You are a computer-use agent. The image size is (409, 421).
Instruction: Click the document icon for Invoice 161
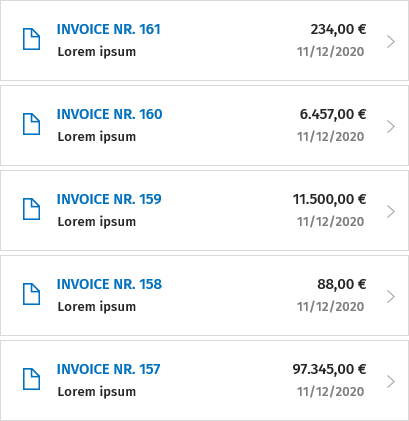click(x=31, y=39)
